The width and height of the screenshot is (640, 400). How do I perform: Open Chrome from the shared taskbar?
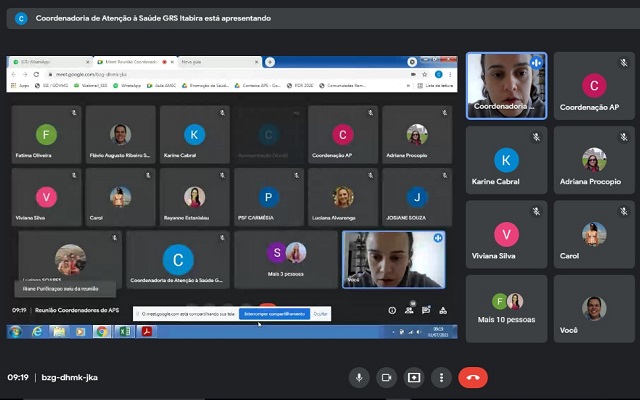click(102, 332)
